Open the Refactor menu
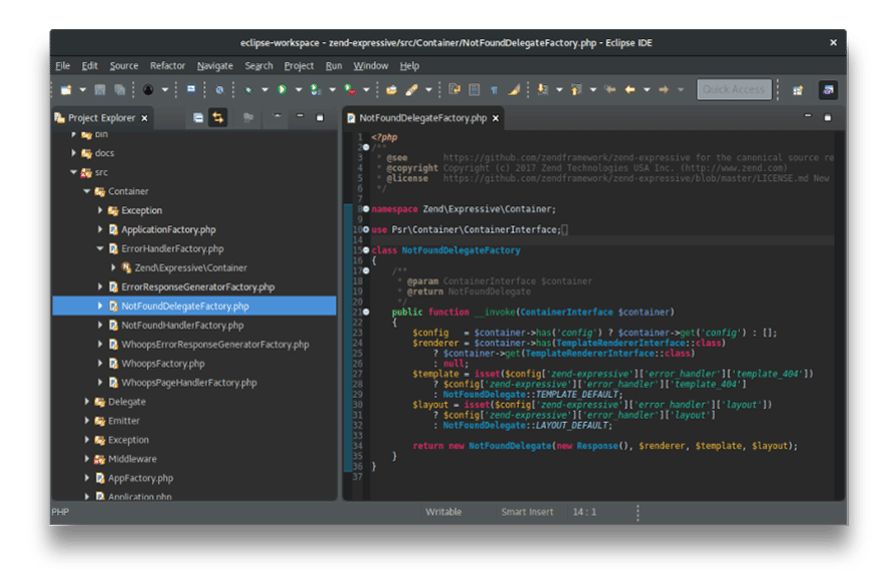The image size is (890, 584). point(167,65)
